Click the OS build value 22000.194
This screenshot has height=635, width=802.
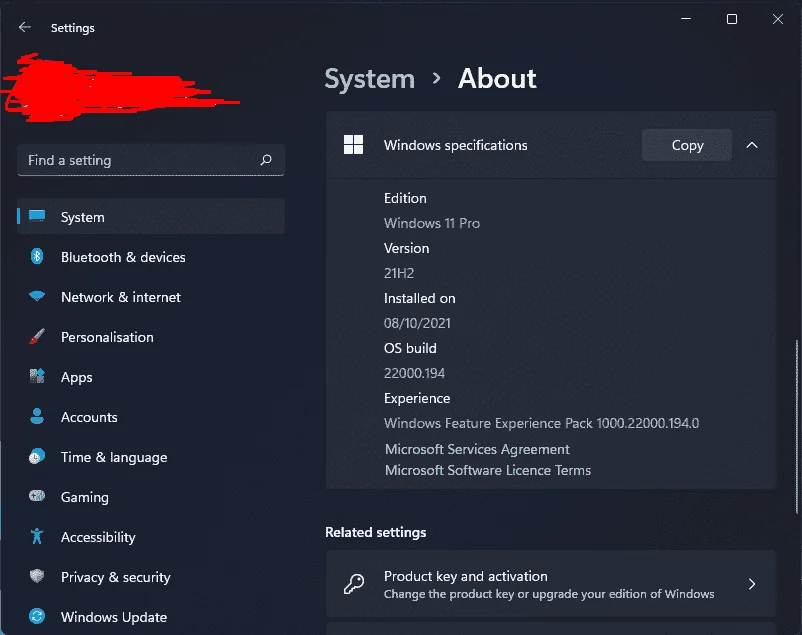pos(414,373)
